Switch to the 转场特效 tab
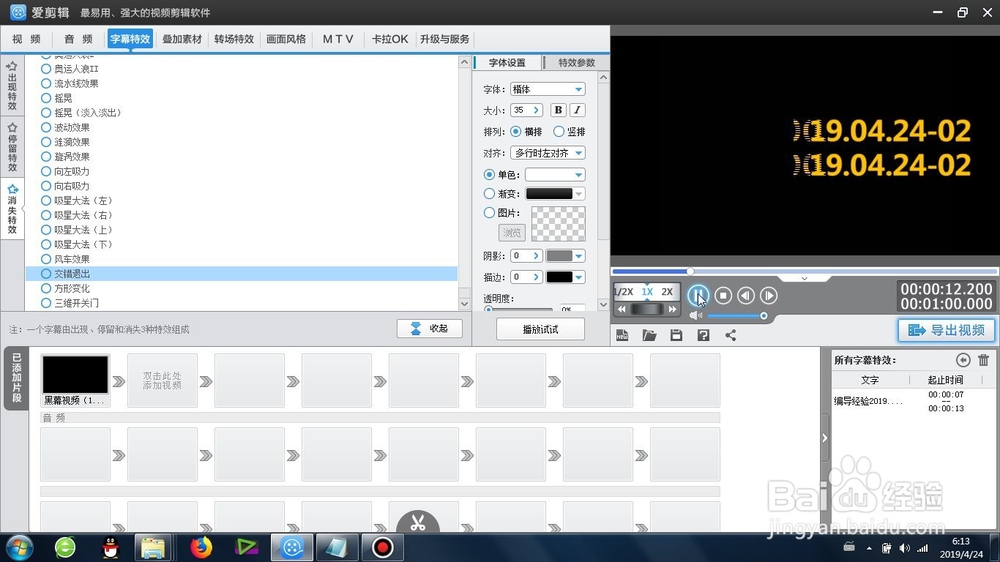Screen dimensions: 1000x562 [x=234, y=39]
